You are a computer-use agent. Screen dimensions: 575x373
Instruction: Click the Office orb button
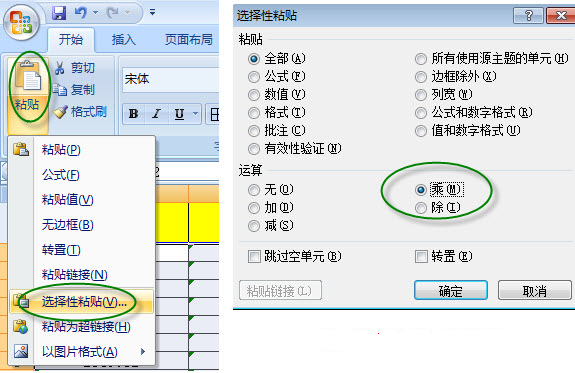(21, 23)
